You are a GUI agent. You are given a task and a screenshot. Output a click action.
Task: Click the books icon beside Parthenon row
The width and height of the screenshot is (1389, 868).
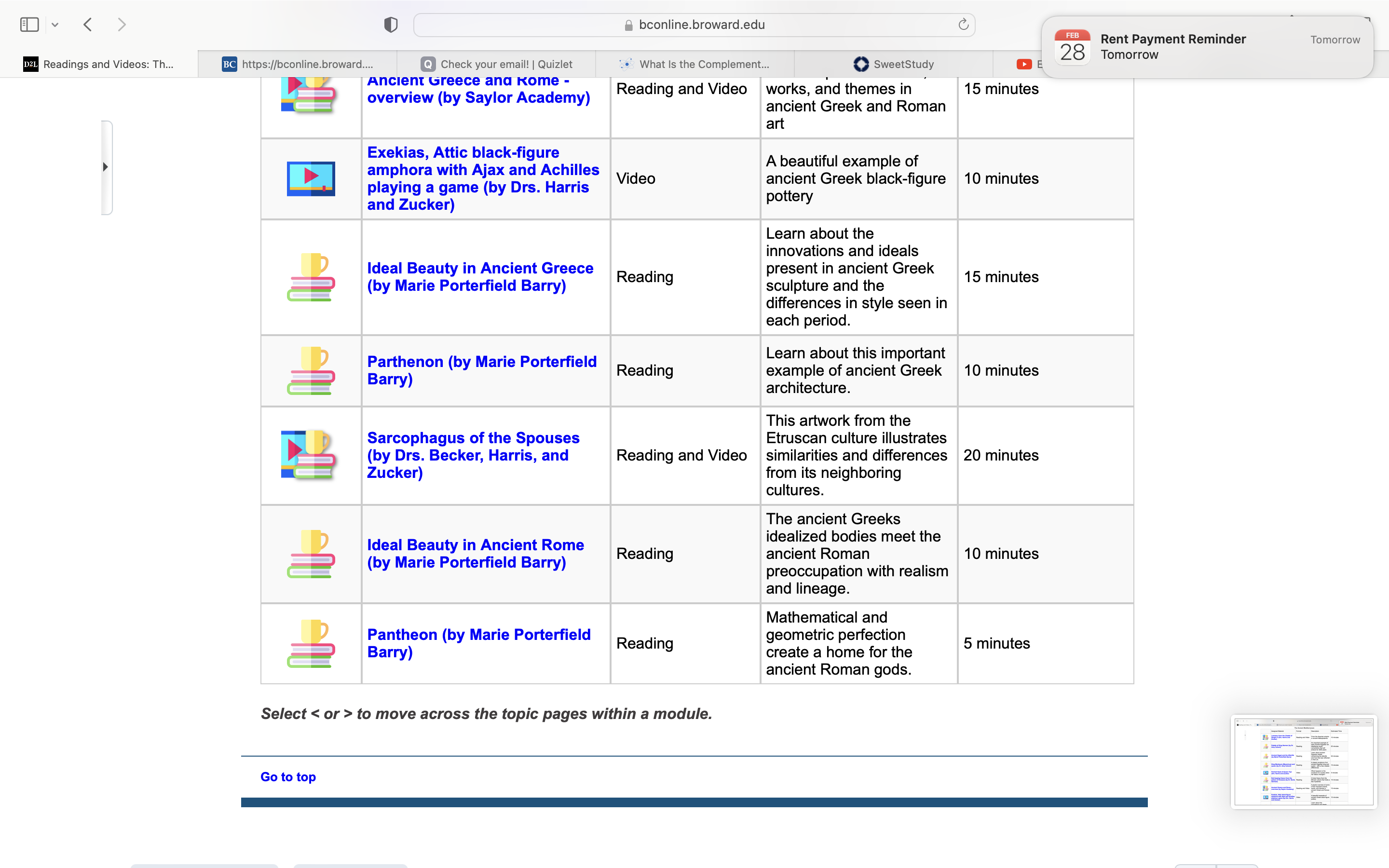click(x=311, y=370)
